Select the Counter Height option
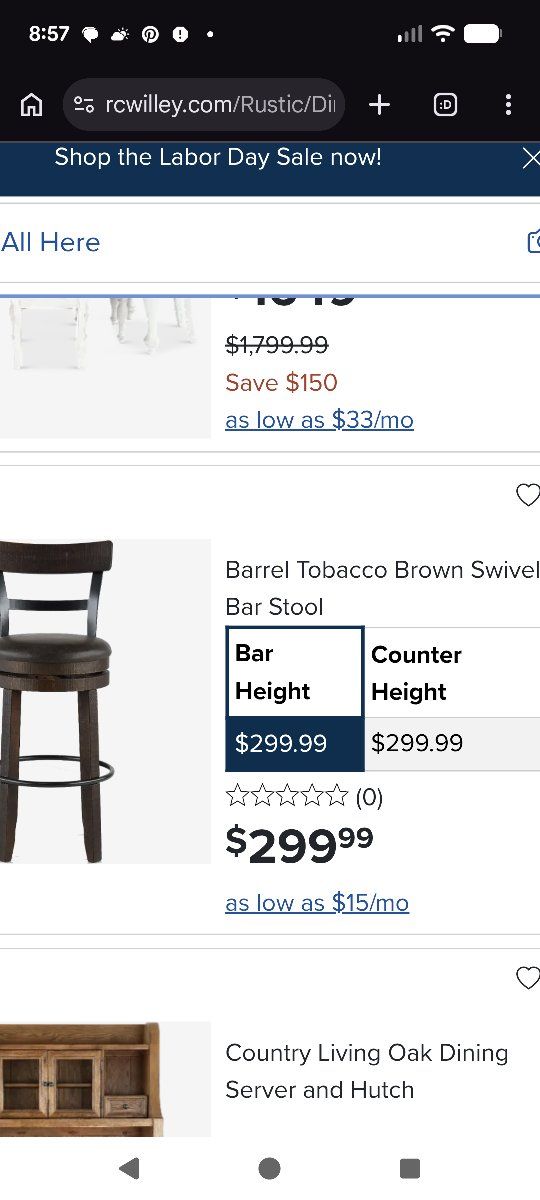 452,699
